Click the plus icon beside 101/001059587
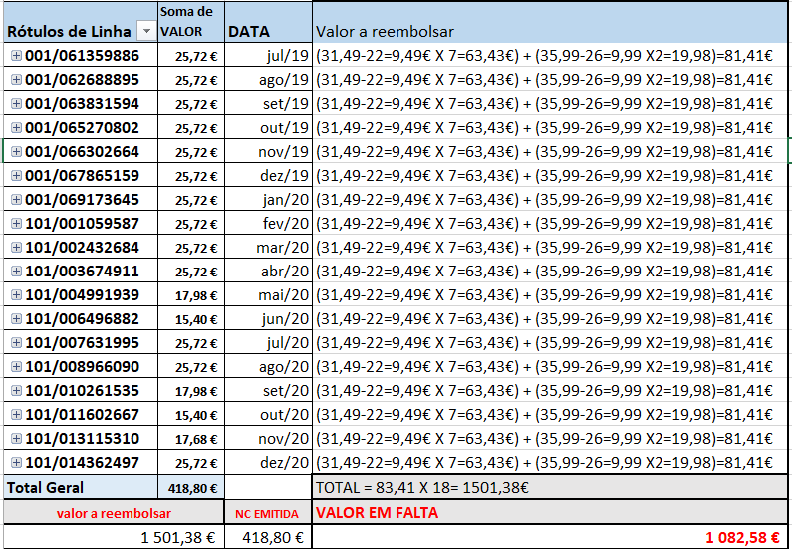 [16, 224]
